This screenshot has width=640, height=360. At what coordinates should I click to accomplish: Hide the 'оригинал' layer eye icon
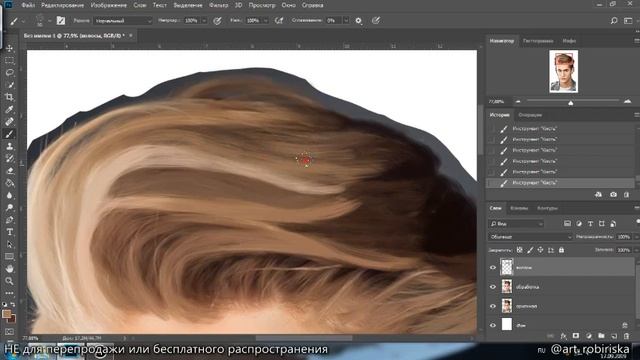coord(493,306)
